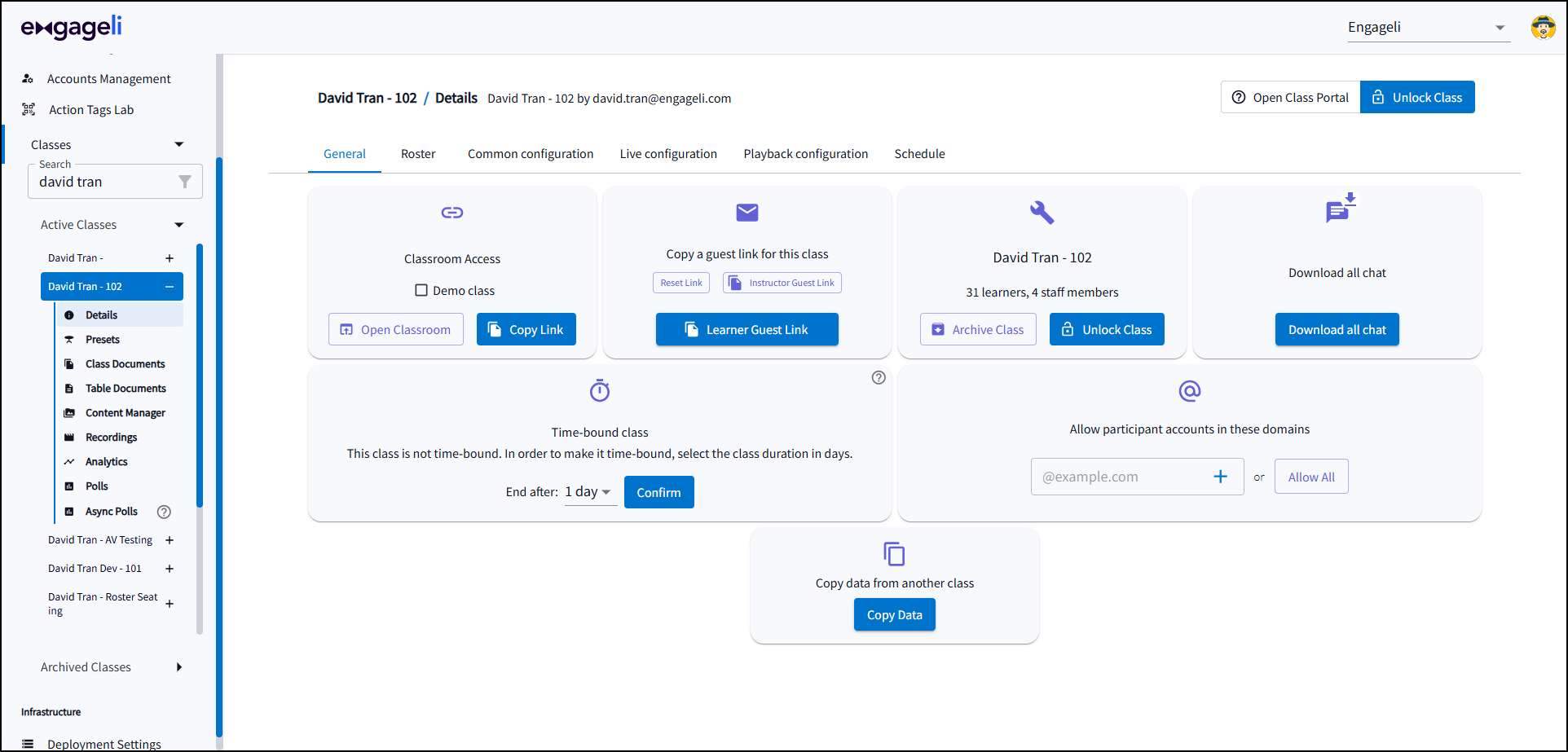Viewport: 1568px width, 752px height.
Task: Click the help icon beside Async Polls
Action: coord(164,512)
